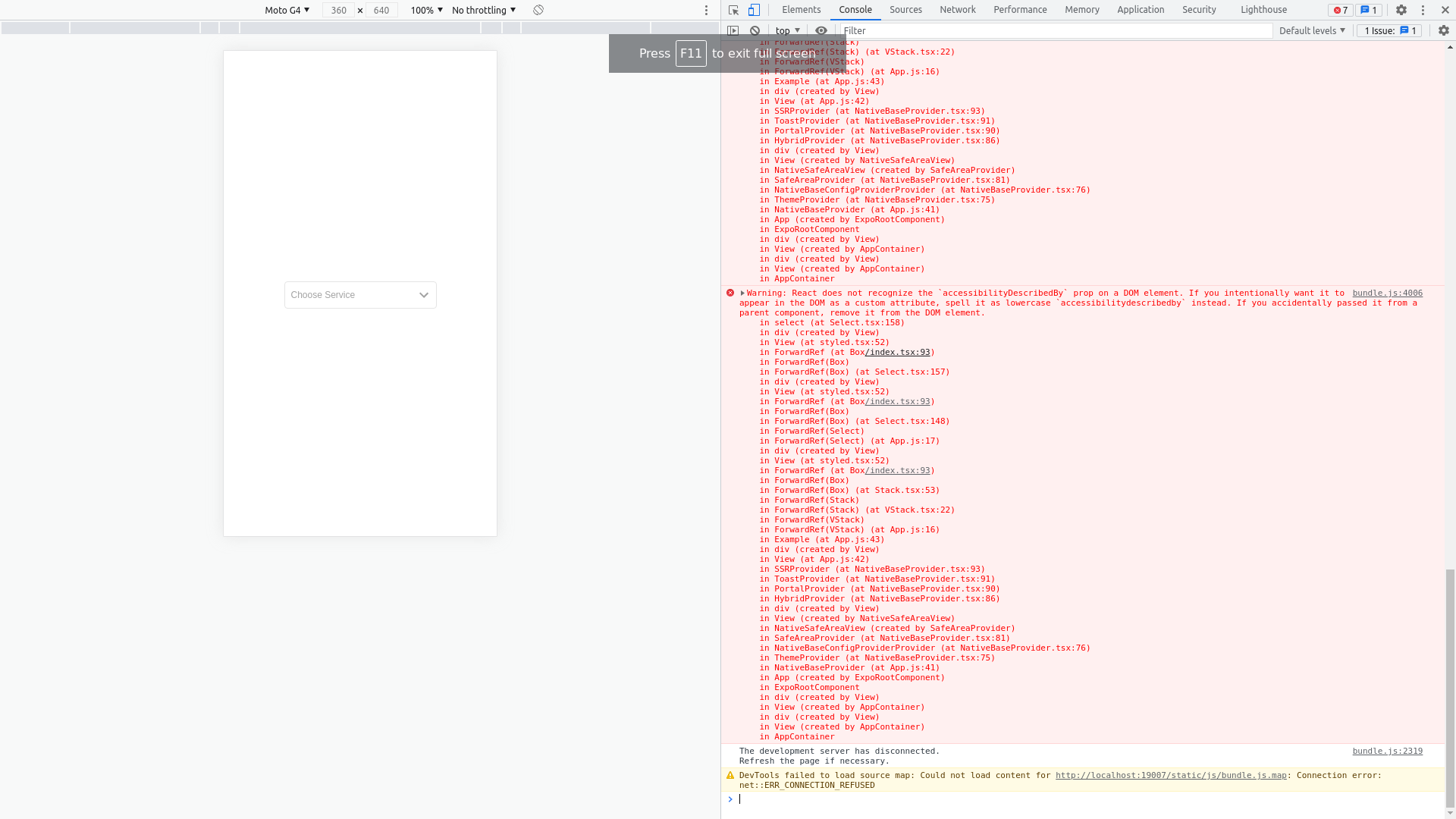Switch to the Network tab
This screenshot has height=819, width=1456.
tap(957, 9)
